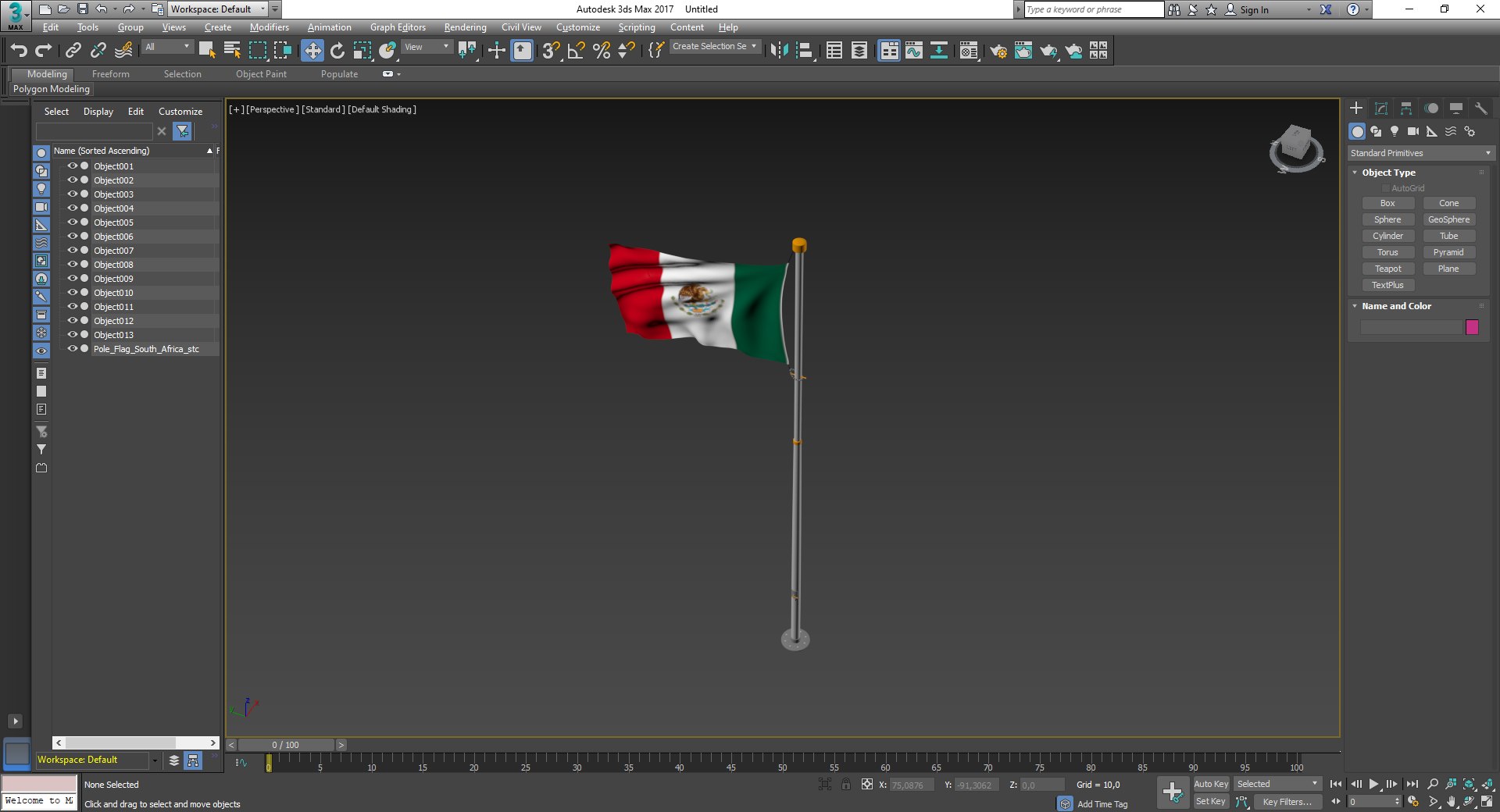Viewport: 1500px width, 812px height.
Task: Switch to the Object Paint ribbon tab
Action: [261, 74]
